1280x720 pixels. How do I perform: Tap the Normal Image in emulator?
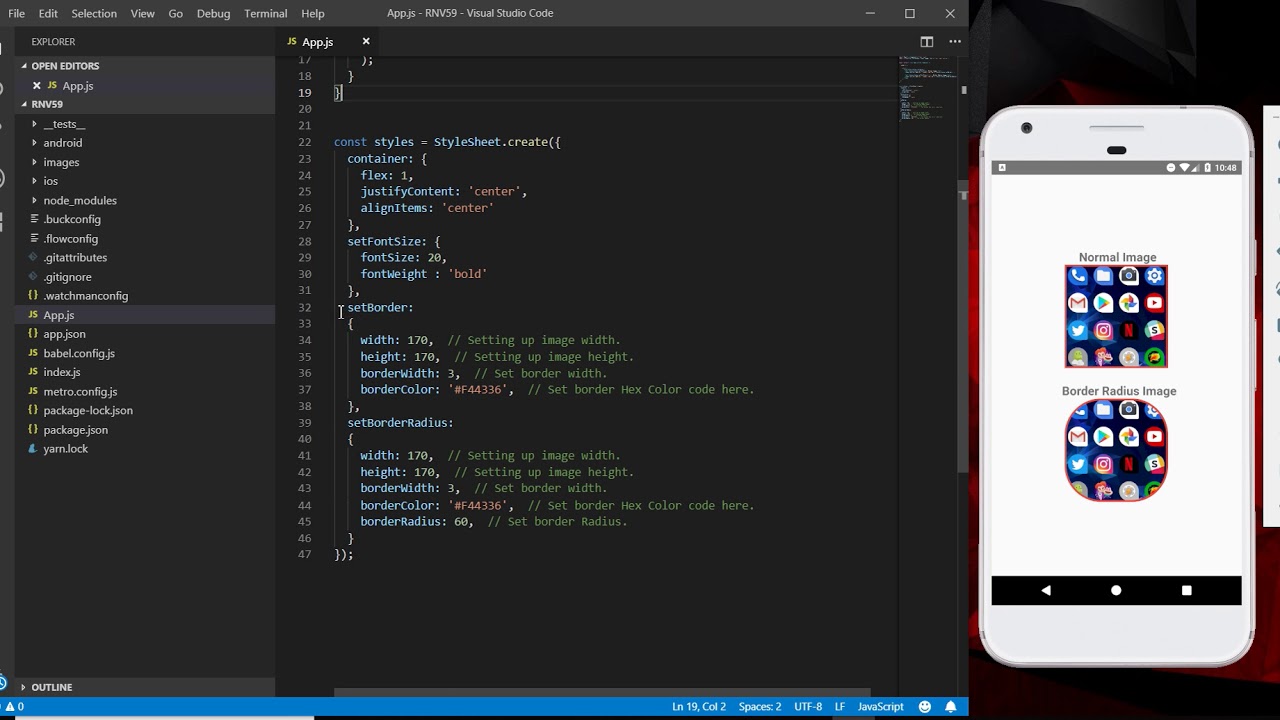pos(1116,316)
